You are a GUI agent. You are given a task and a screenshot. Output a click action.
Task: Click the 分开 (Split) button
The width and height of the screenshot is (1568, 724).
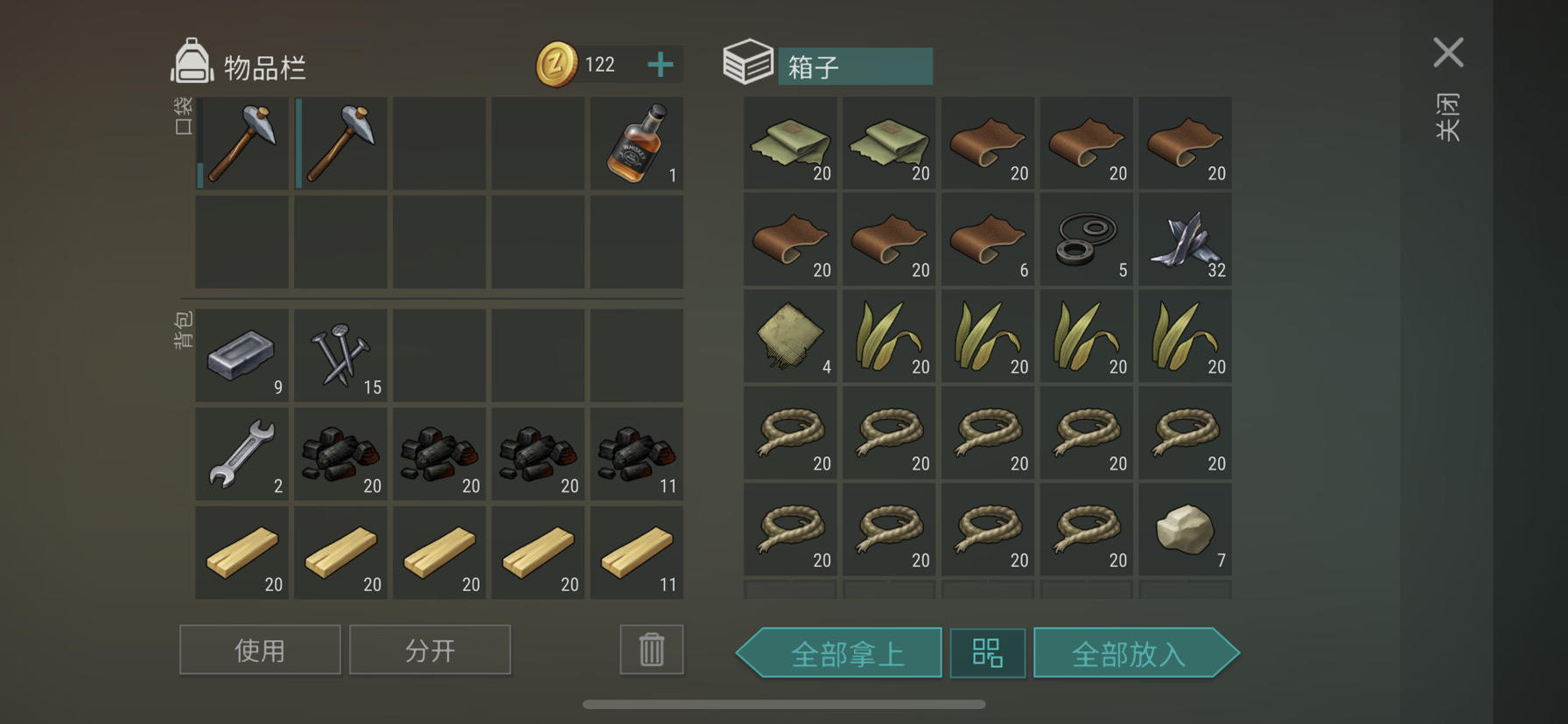430,650
